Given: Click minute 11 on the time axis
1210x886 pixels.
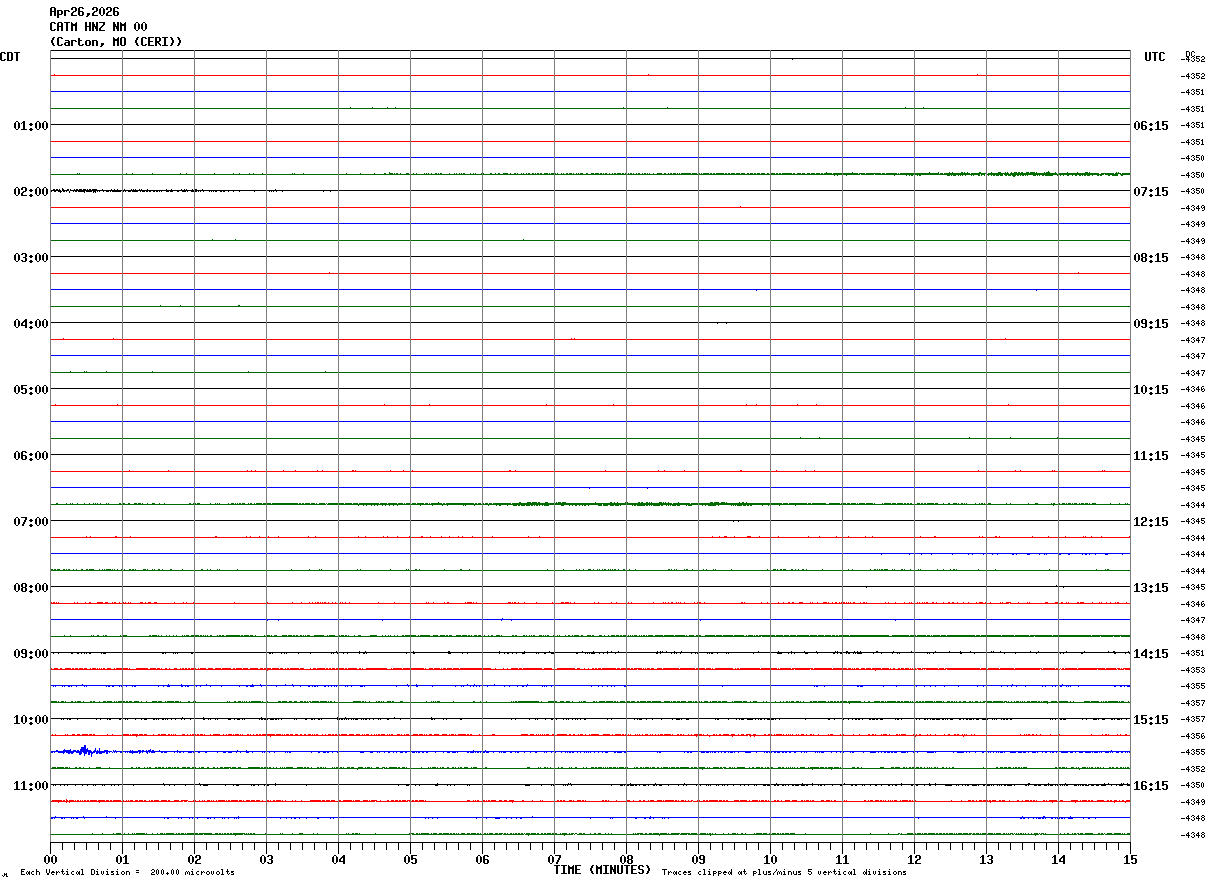Looking at the screenshot, I should (x=842, y=859).
